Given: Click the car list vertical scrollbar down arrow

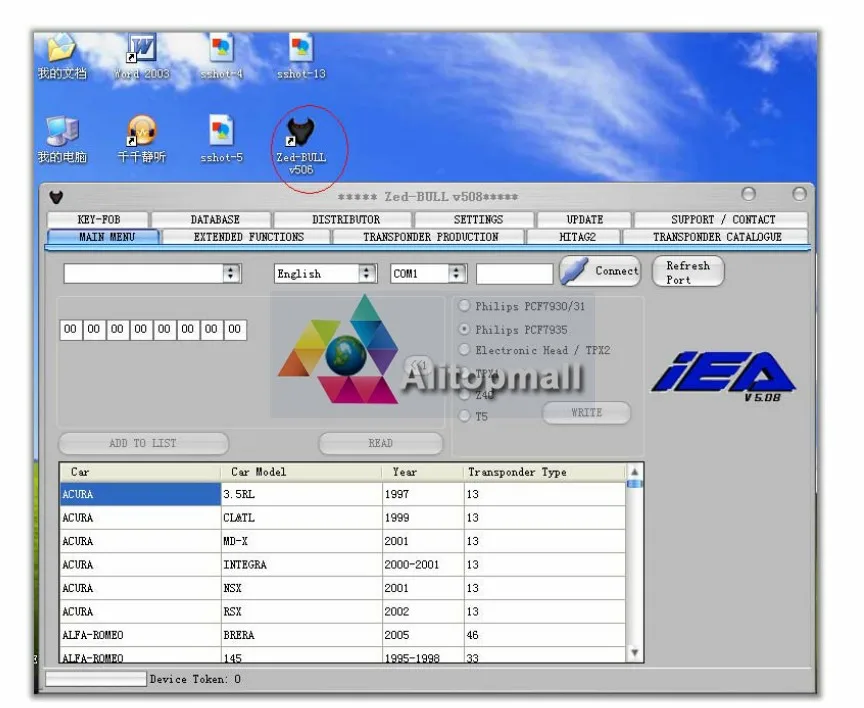Looking at the screenshot, I should click(635, 652).
